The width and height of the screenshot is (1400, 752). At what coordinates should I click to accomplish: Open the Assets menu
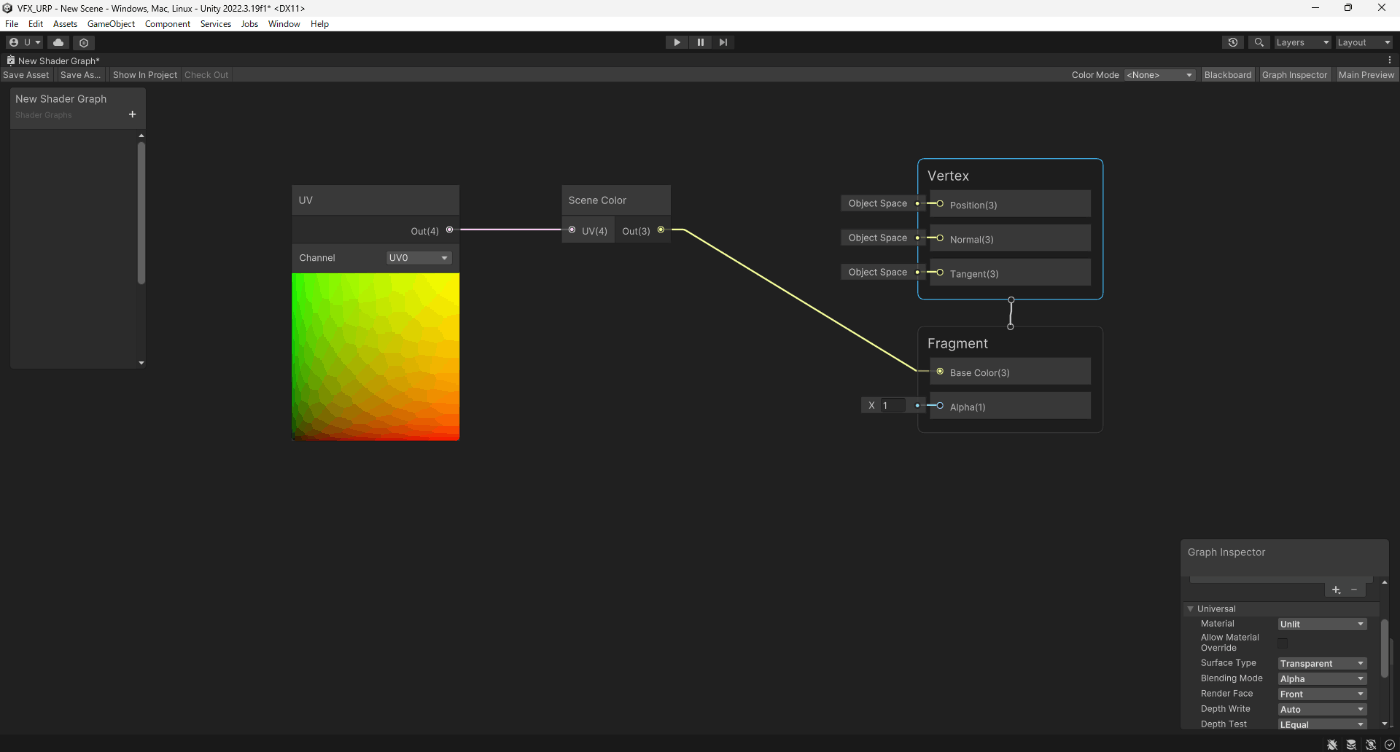click(x=65, y=24)
